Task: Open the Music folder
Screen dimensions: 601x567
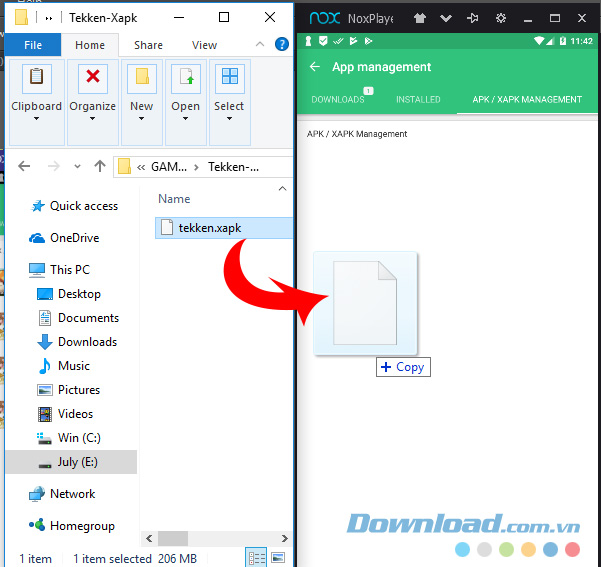Action: 64,366
